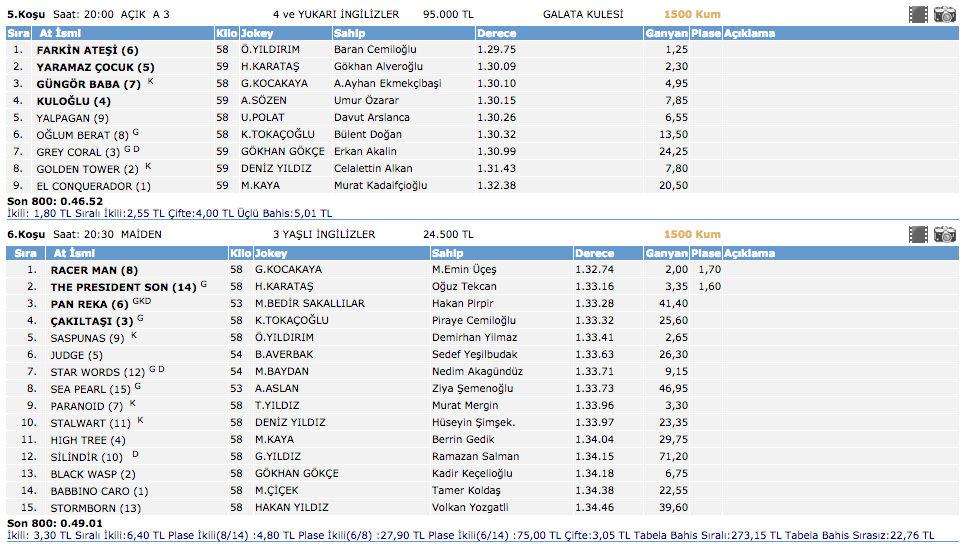This screenshot has height=544, width=980.
Task: Play the race 6 video film icon
Action: pos(918,234)
